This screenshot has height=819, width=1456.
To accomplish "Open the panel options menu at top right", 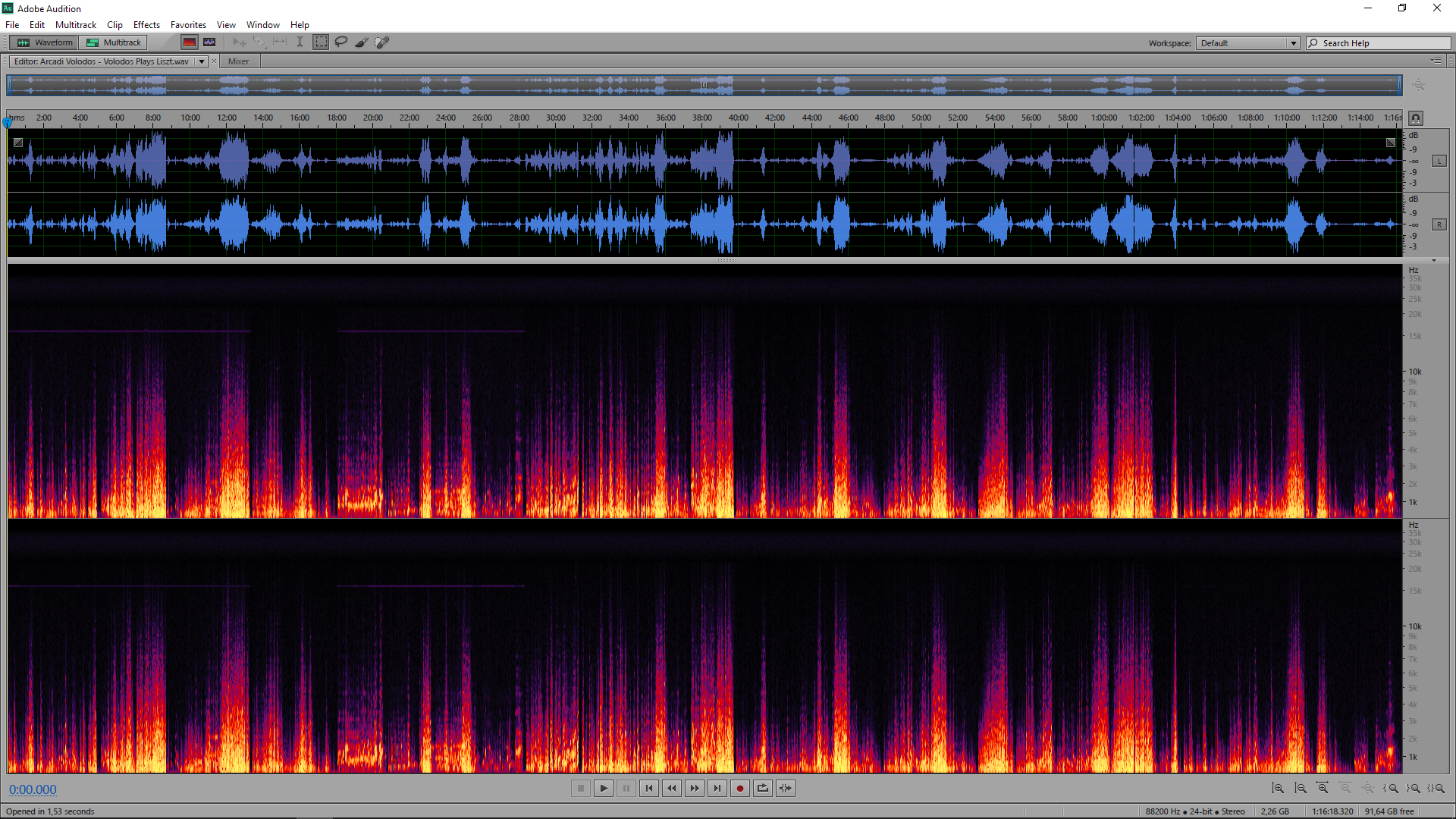I will pos(1436,61).
